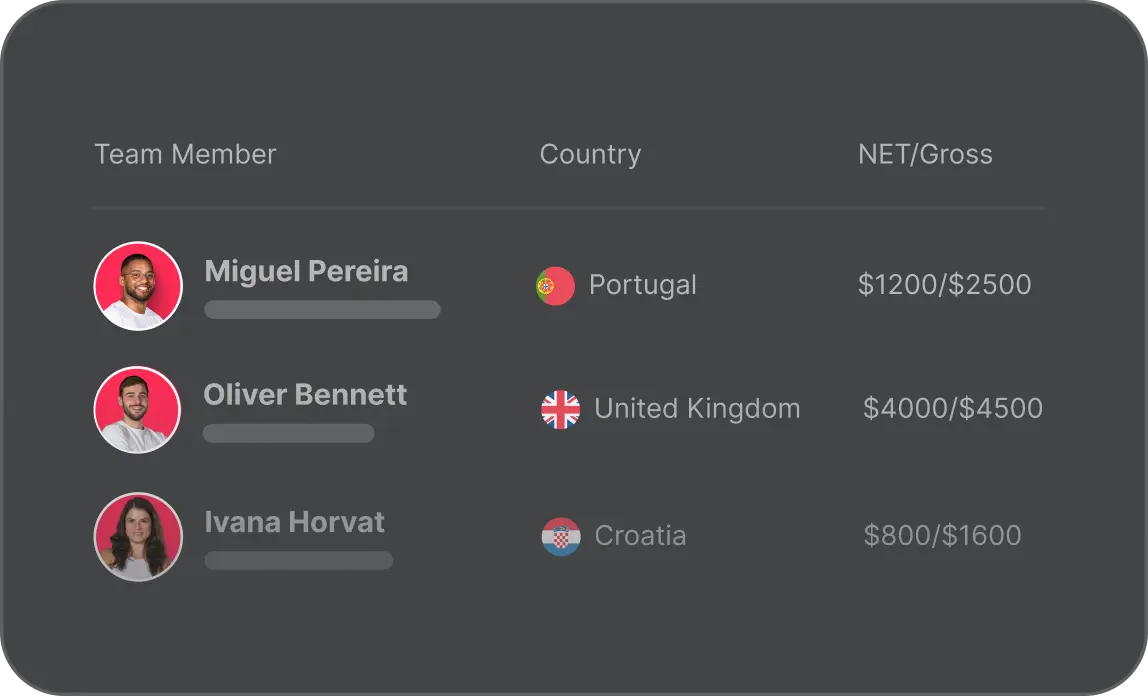This screenshot has height=696, width=1148.
Task: Click placeholder bar under Ivana Horvat
Action: pos(298,560)
